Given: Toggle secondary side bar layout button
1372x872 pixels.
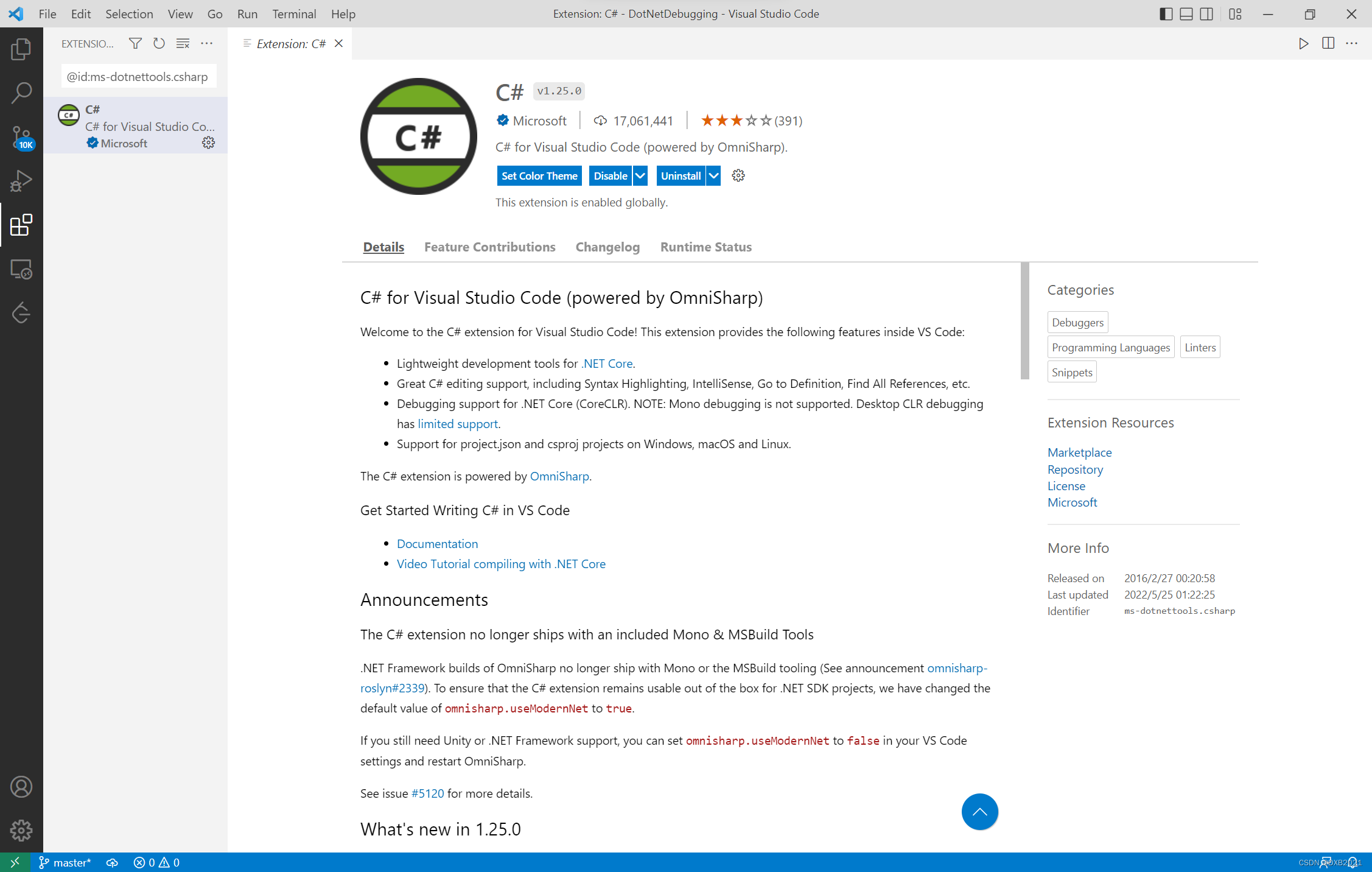Looking at the screenshot, I should 1206,13.
